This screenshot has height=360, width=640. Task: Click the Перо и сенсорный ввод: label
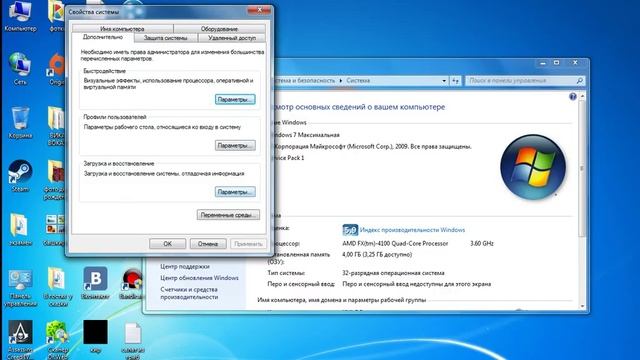click(301, 284)
